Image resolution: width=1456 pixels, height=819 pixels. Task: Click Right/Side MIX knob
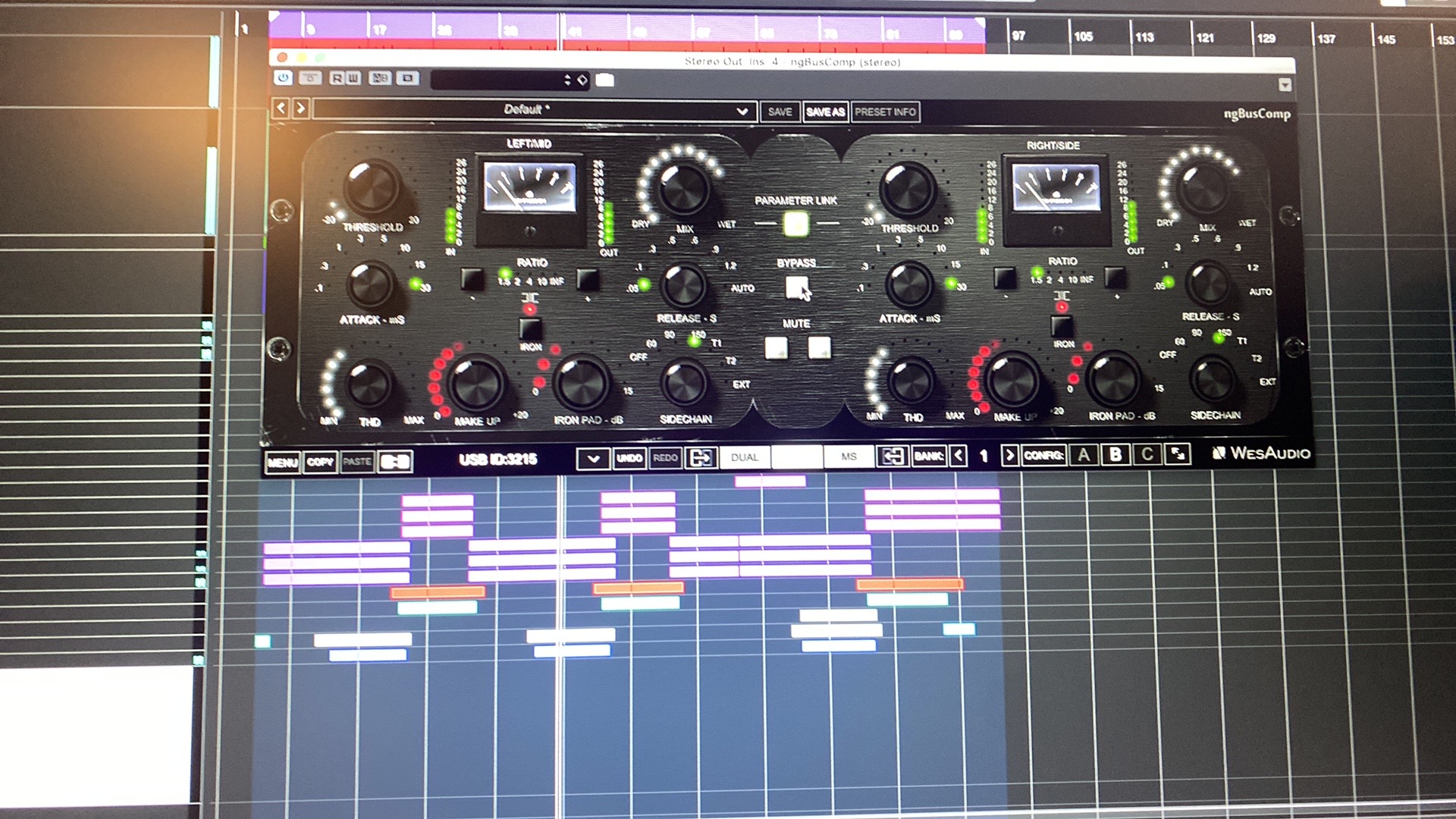1205,188
